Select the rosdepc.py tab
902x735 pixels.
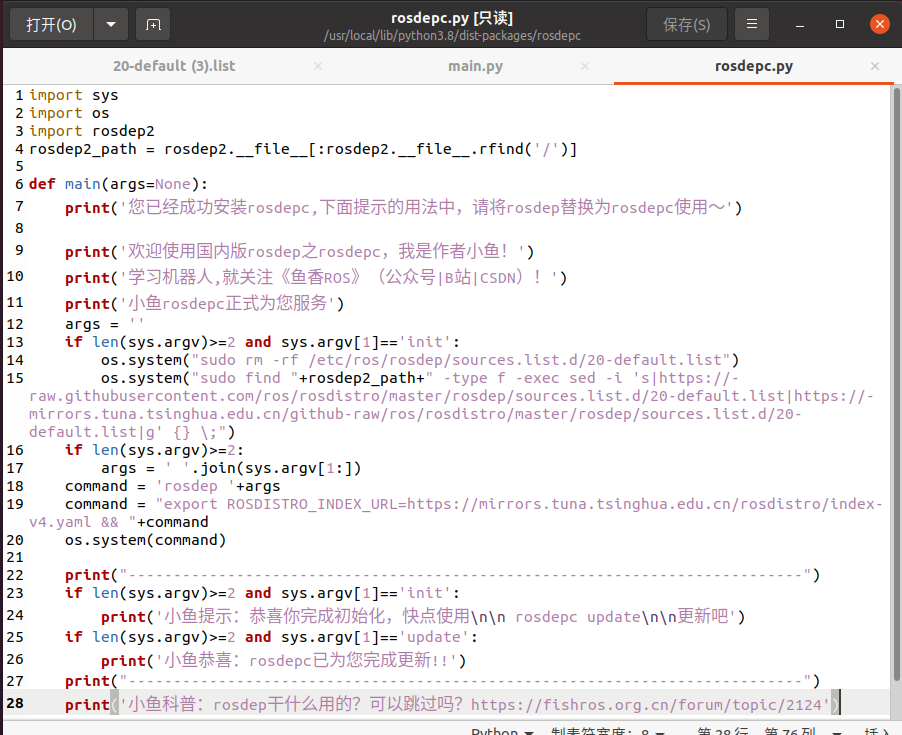[754, 66]
